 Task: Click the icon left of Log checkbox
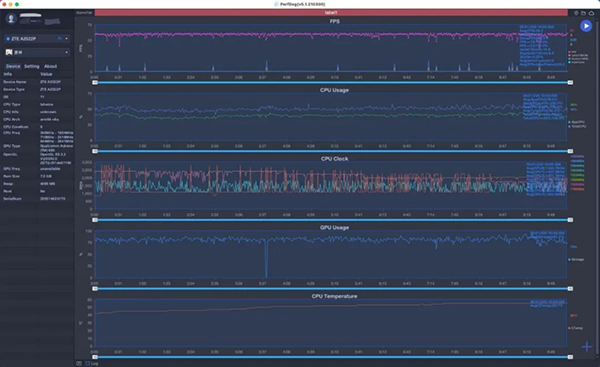pos(78,363)
